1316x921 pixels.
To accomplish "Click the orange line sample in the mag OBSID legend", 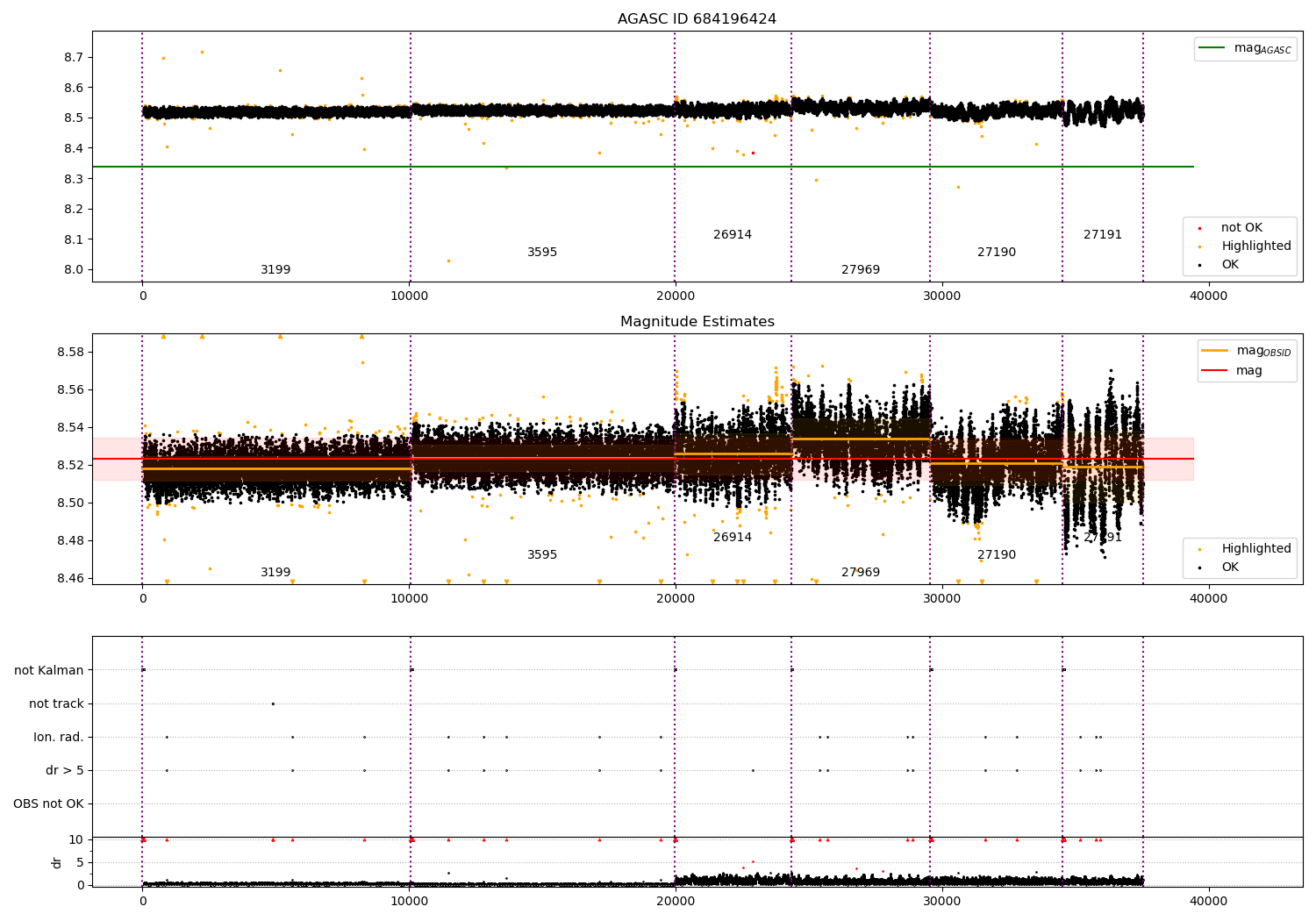I will (x=1214, y=351).
